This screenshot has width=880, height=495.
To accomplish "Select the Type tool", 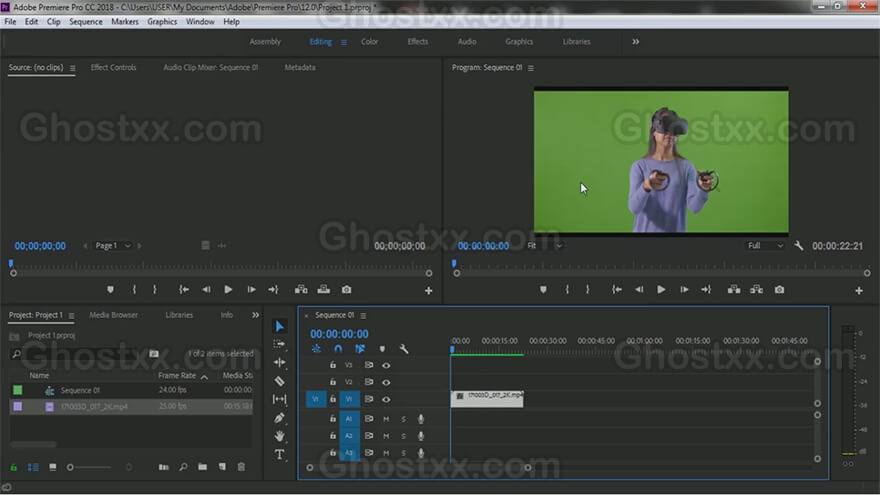I will click(279, 454).
